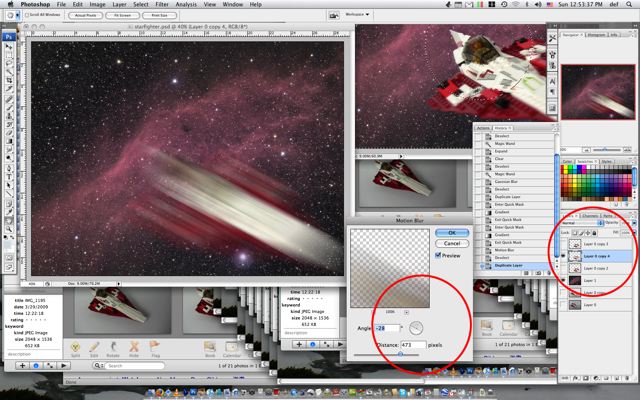The image size is (640, 400).
Task: Pick the red swatch in Swatches
Action: [562, 167]
